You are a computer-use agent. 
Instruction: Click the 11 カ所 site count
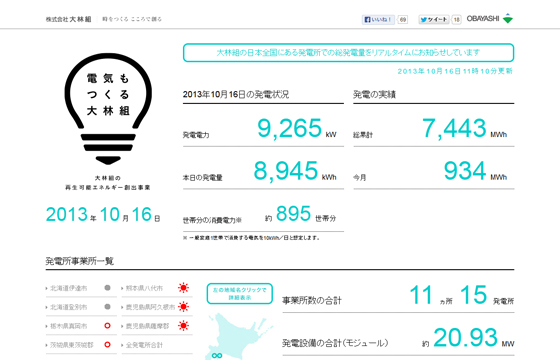tap(431, 295)
